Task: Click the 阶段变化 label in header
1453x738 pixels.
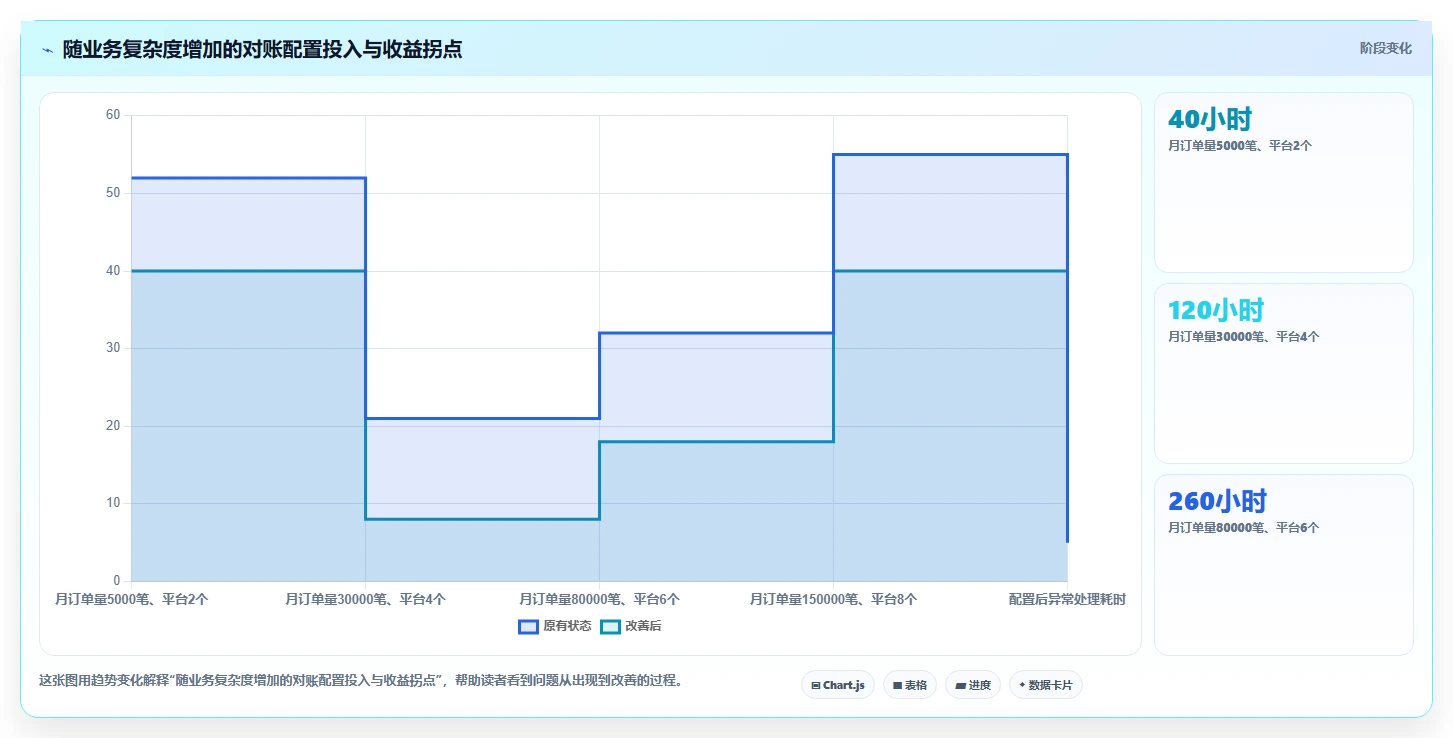Action: pyautogui.click(x=1386, y=48)
